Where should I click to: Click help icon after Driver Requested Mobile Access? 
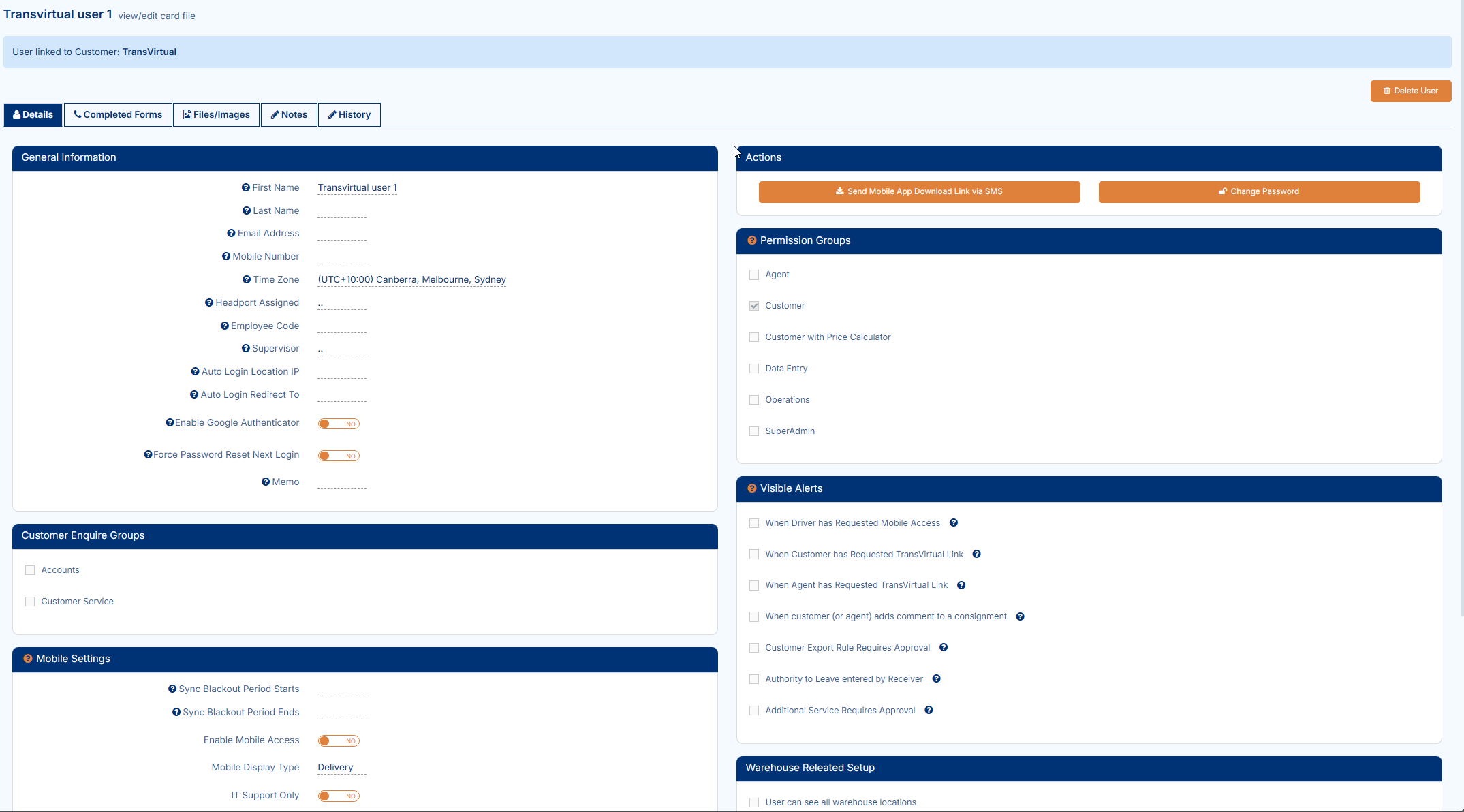tap(954, 522)
